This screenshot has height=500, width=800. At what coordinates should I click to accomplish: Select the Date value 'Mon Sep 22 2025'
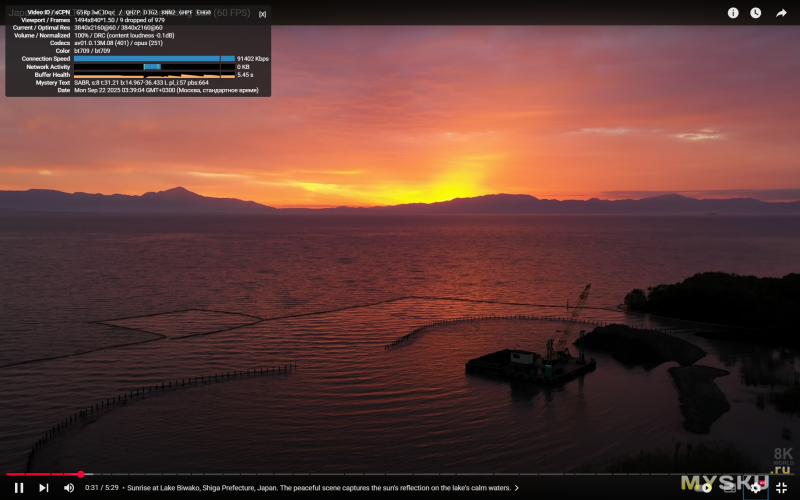[97, 90]
